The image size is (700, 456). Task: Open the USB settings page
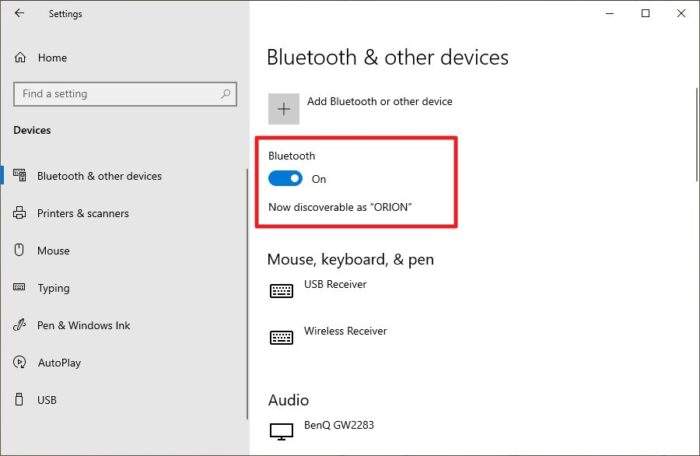[x=47, y=400]
